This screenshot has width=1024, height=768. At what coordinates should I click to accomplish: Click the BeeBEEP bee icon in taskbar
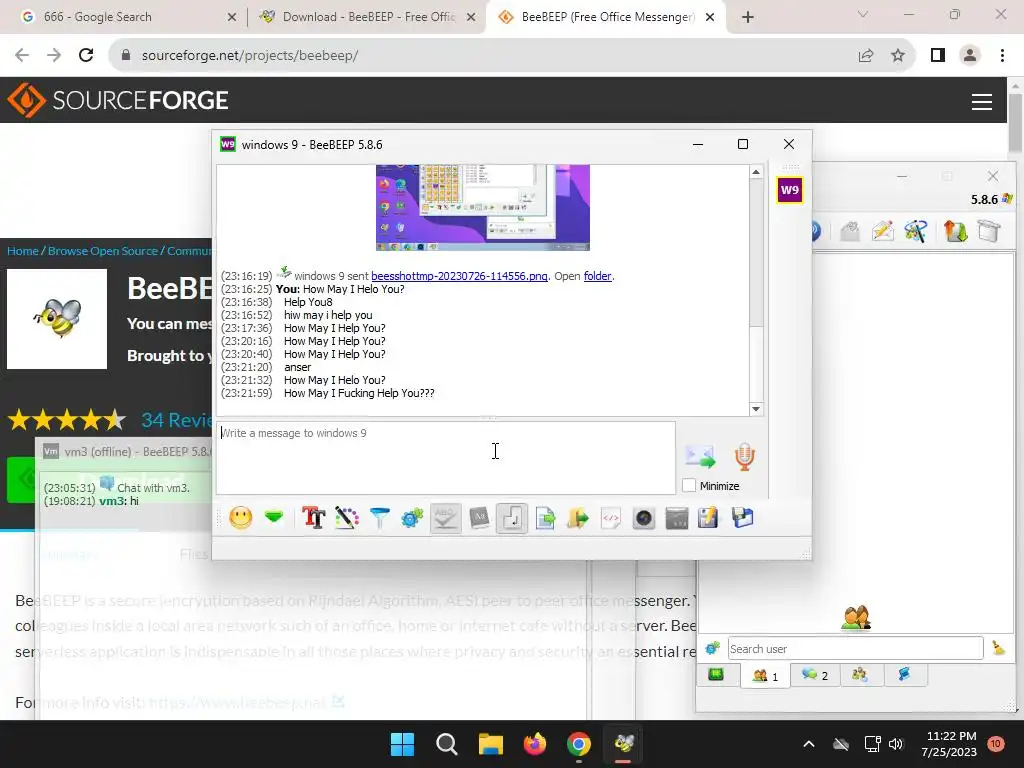(624, 744)
